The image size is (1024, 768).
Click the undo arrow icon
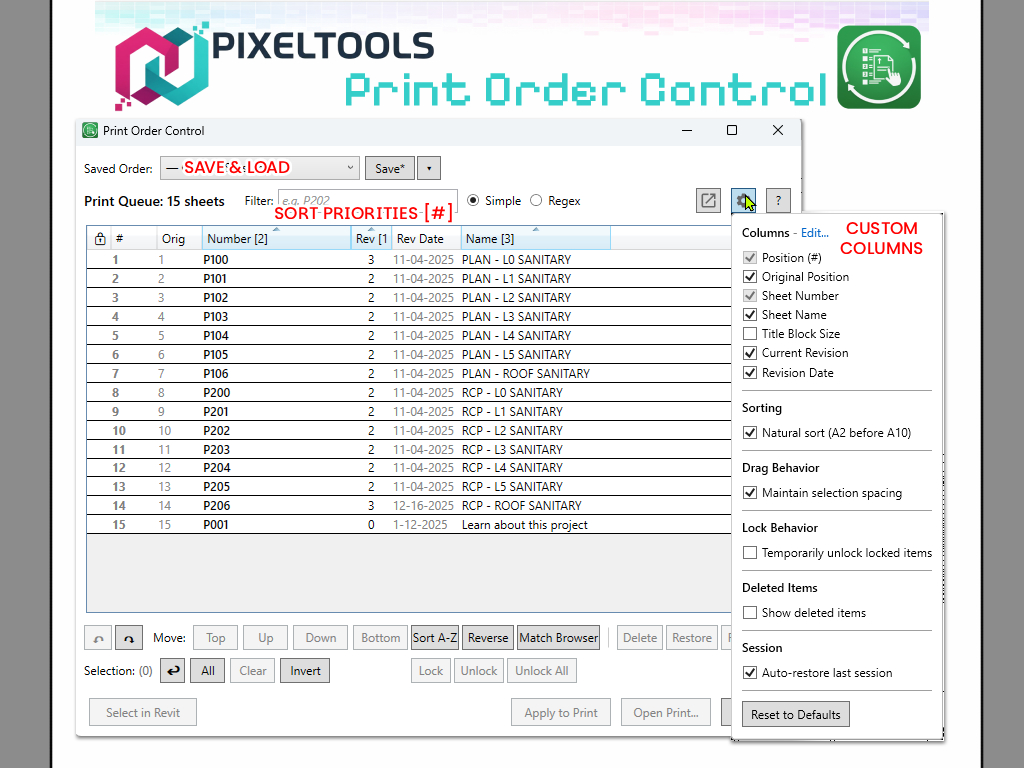(x=98, y=638)
